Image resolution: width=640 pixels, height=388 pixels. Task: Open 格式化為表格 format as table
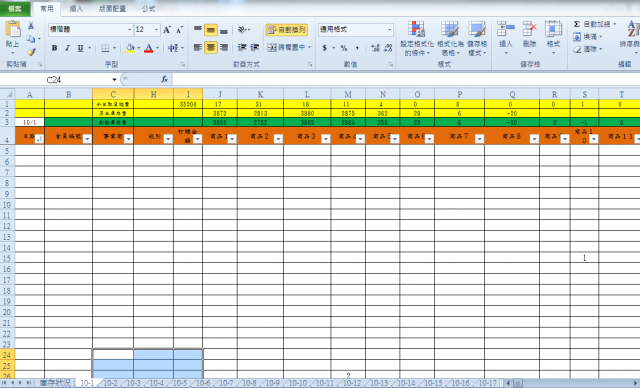coord(450,38)
